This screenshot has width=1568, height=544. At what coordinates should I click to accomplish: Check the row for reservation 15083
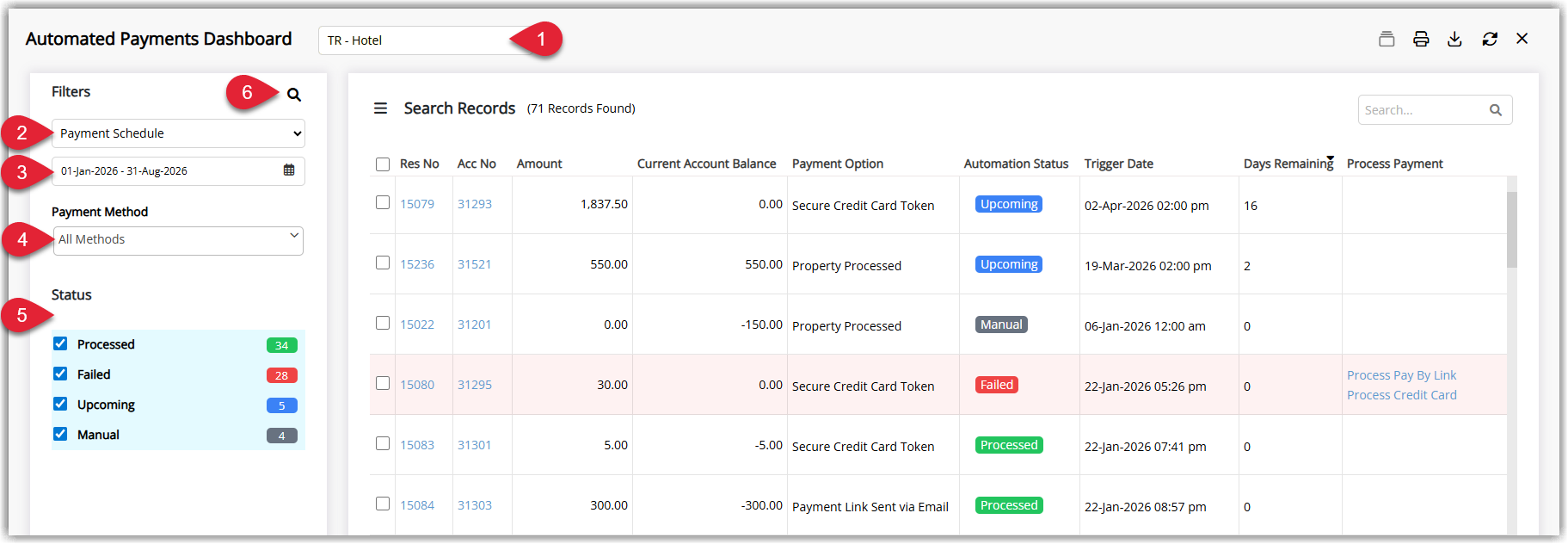click(383, 443)
